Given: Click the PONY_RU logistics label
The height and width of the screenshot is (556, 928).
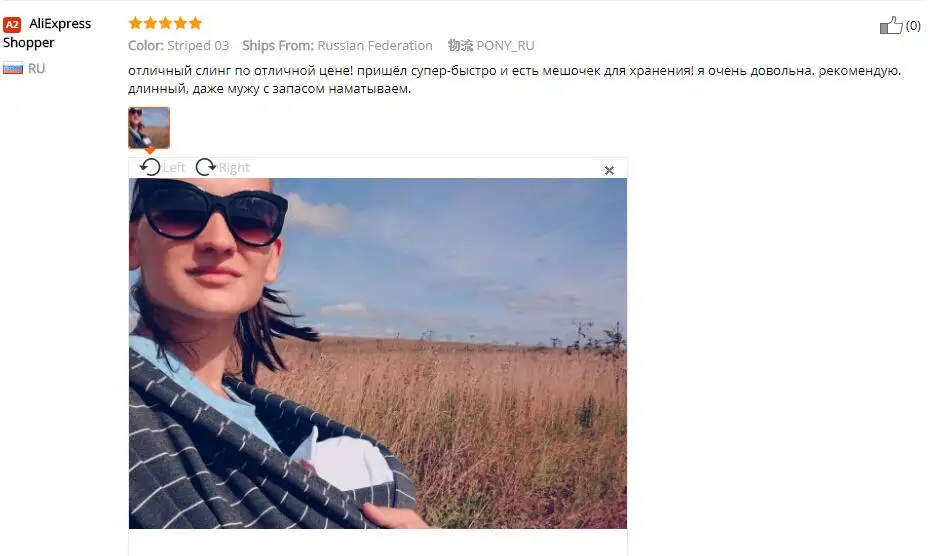Looking at the screenshot, I should [x=505, y=46].
